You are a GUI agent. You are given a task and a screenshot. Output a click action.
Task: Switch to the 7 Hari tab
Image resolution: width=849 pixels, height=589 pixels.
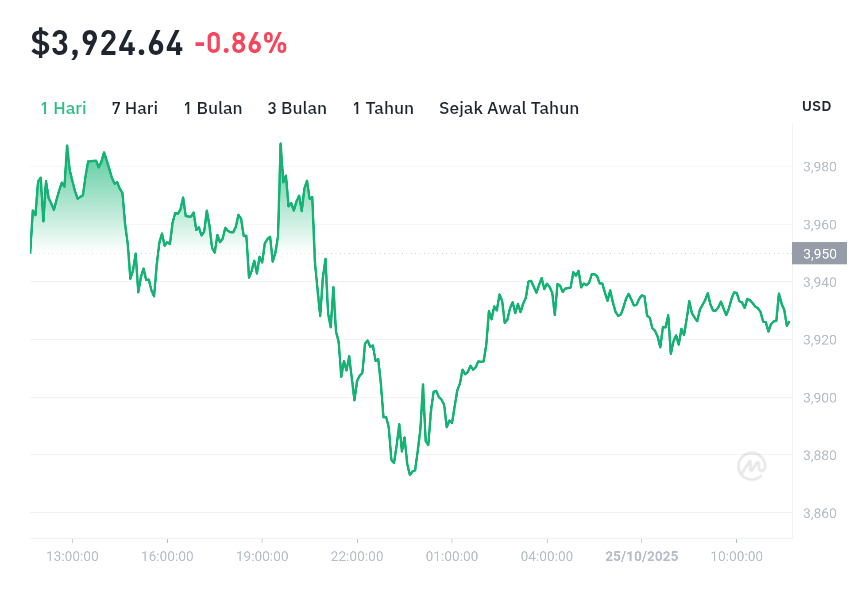(135, 108)
